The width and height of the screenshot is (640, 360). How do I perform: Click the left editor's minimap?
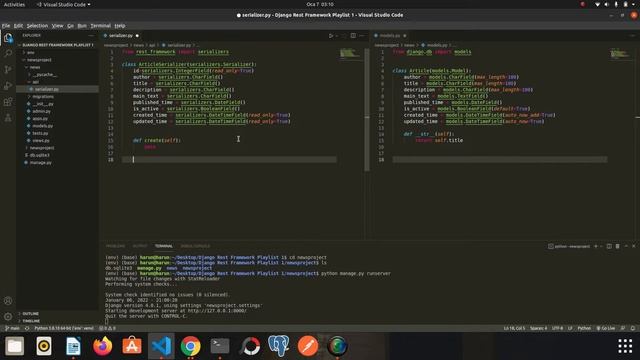pyautogui.click(x=350, y=53)
